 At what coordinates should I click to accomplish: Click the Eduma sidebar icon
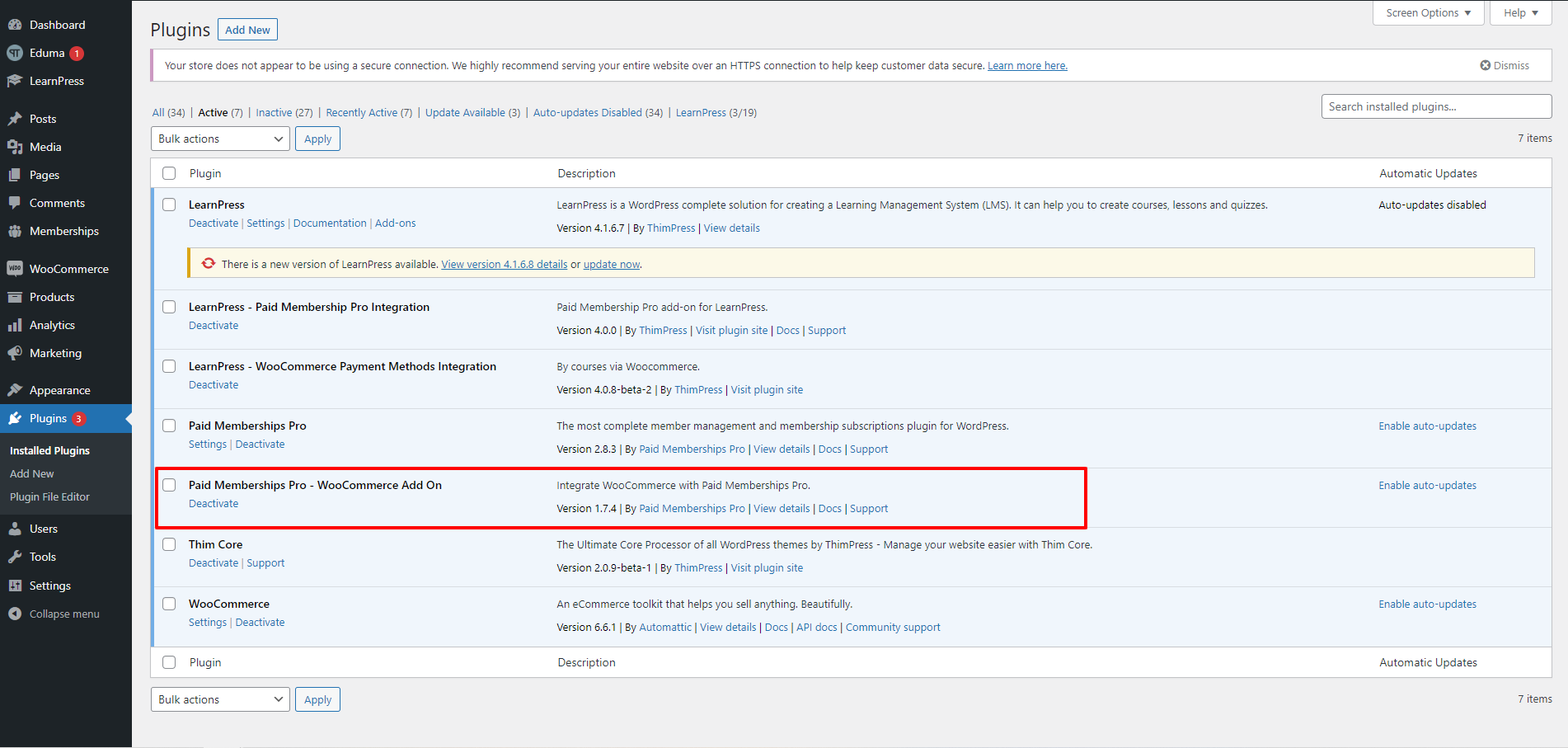(x=15, y=53)
